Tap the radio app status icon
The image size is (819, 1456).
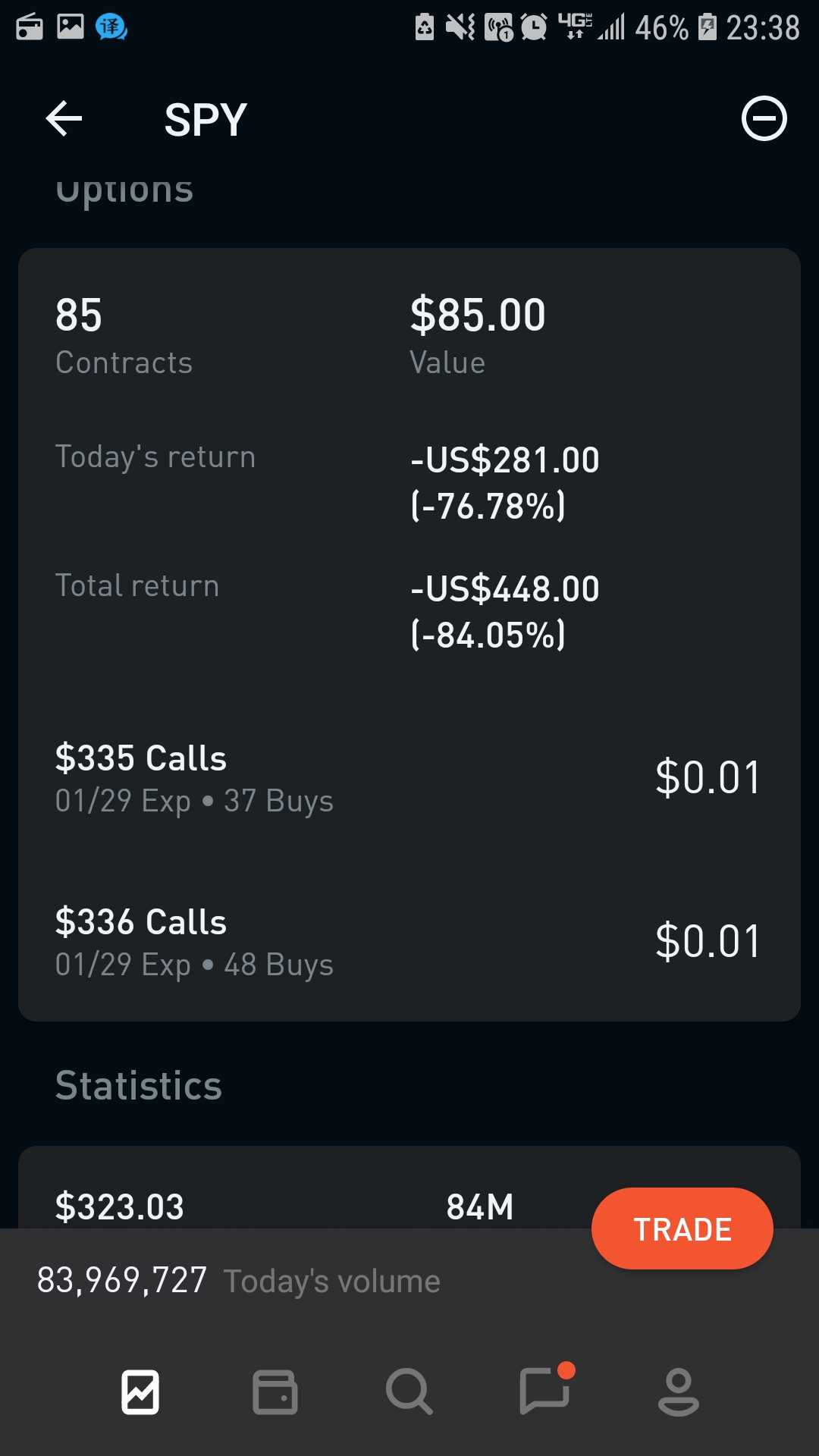[x=30, y=27]
